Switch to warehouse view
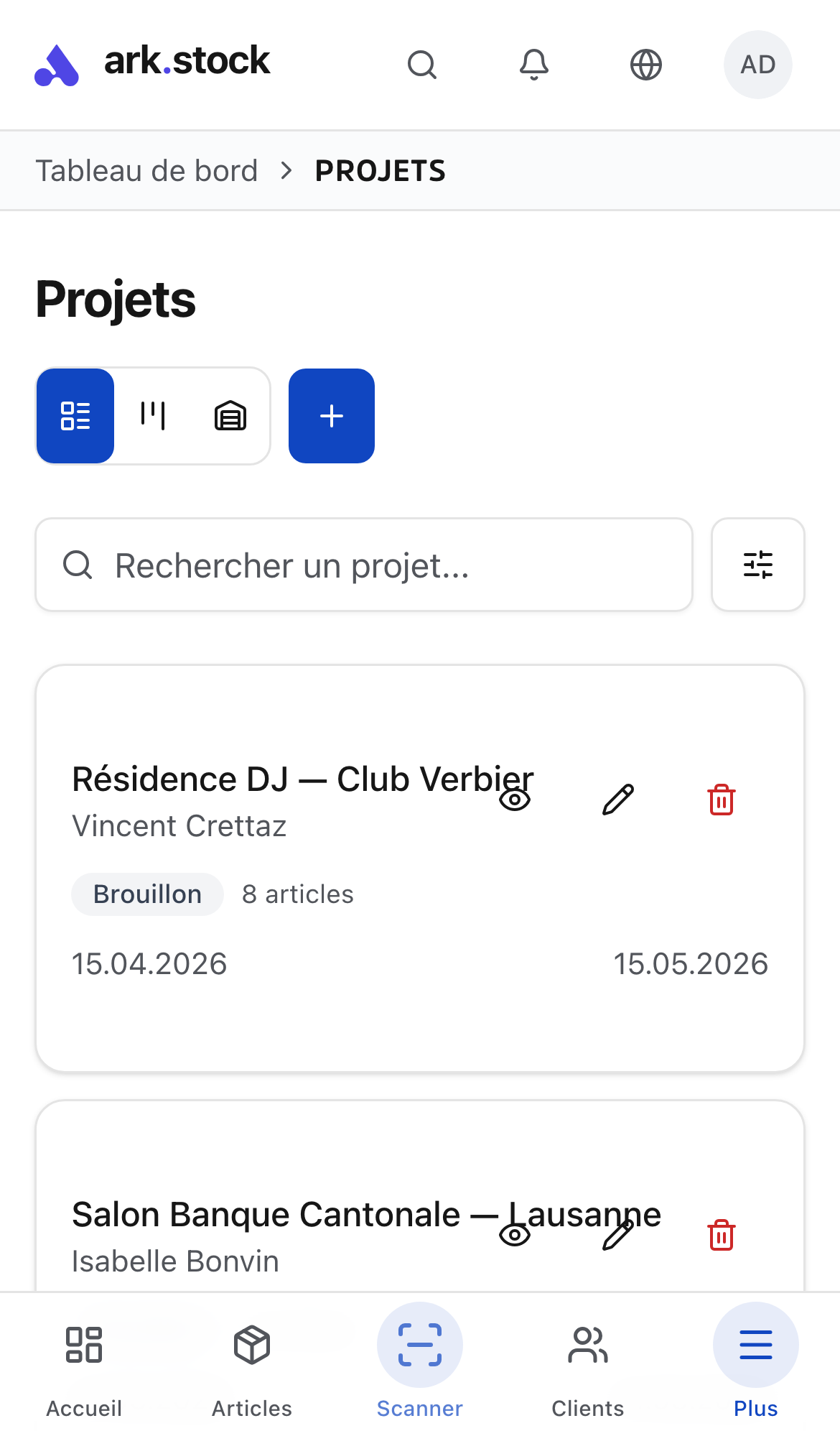Viewport: 840px width, 1431px height. pos(230,416)
